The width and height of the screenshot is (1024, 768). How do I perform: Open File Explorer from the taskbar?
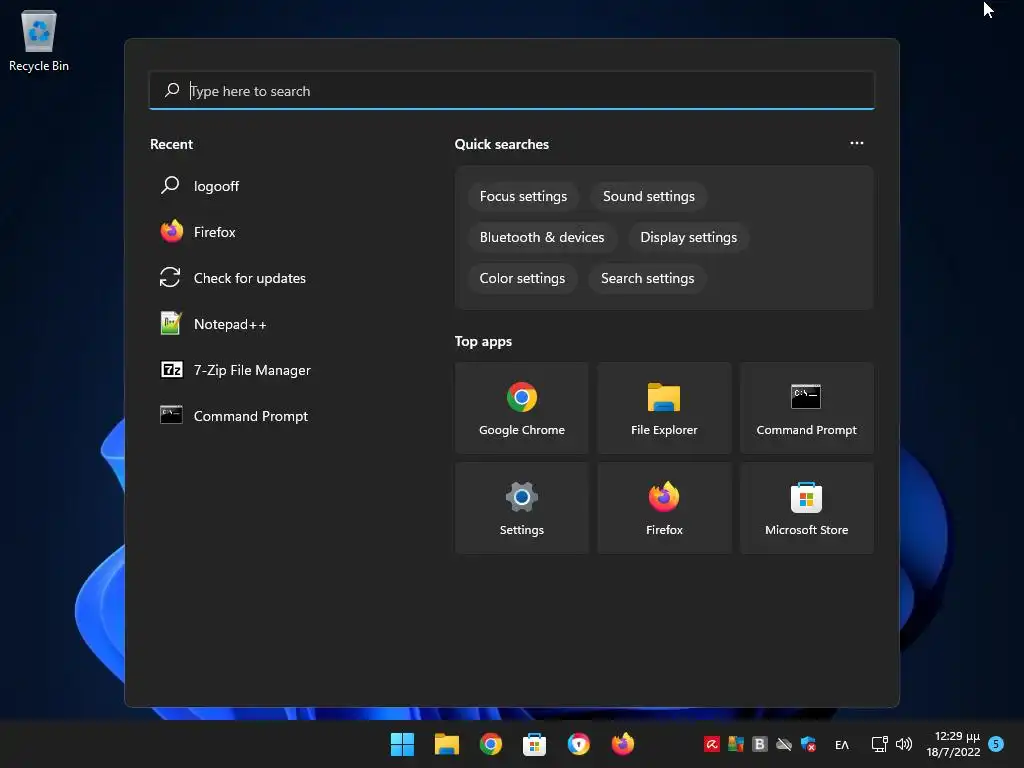pyautogui.click(x=447, y=744)
